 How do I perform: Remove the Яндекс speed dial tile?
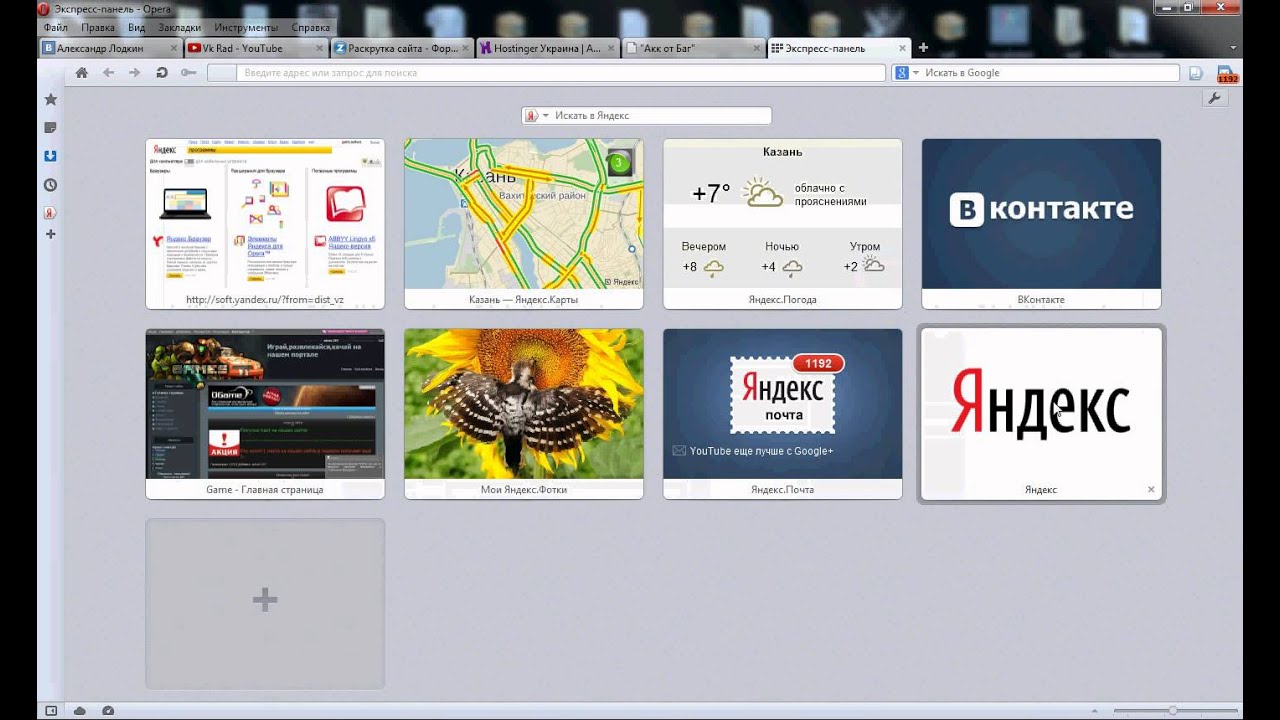point(1151,490)
